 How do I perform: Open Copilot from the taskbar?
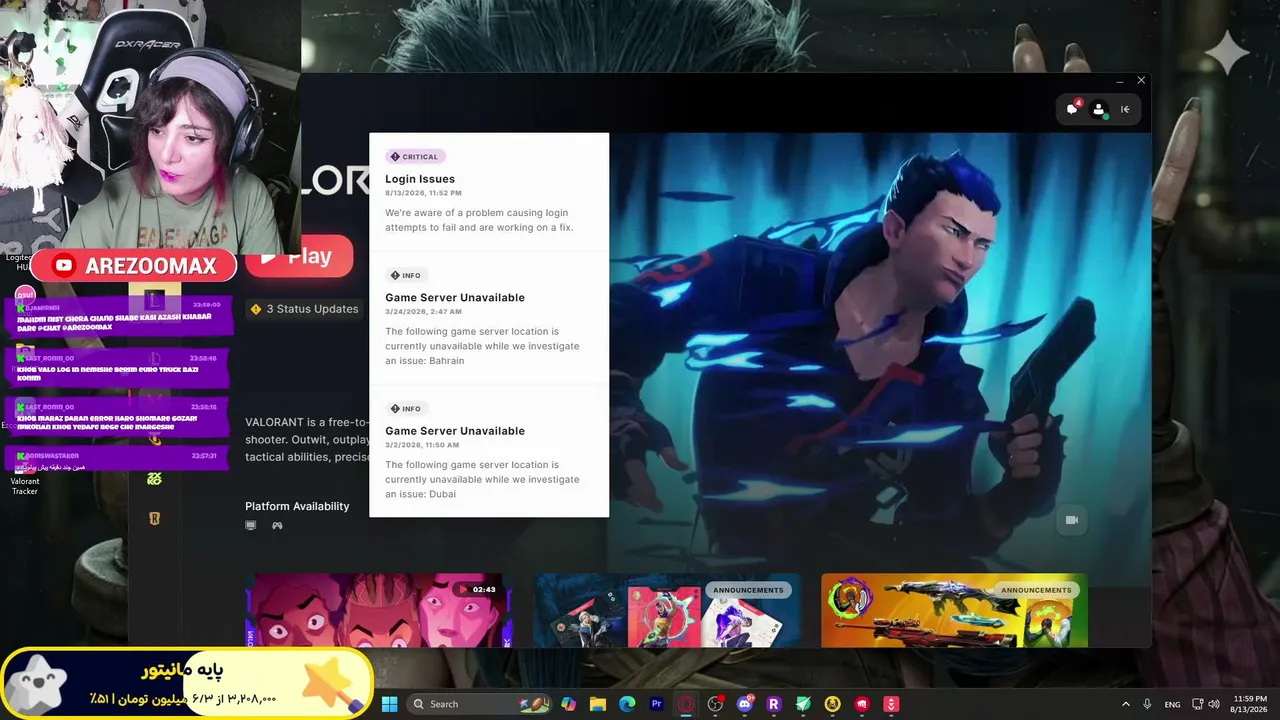[568, 704]
